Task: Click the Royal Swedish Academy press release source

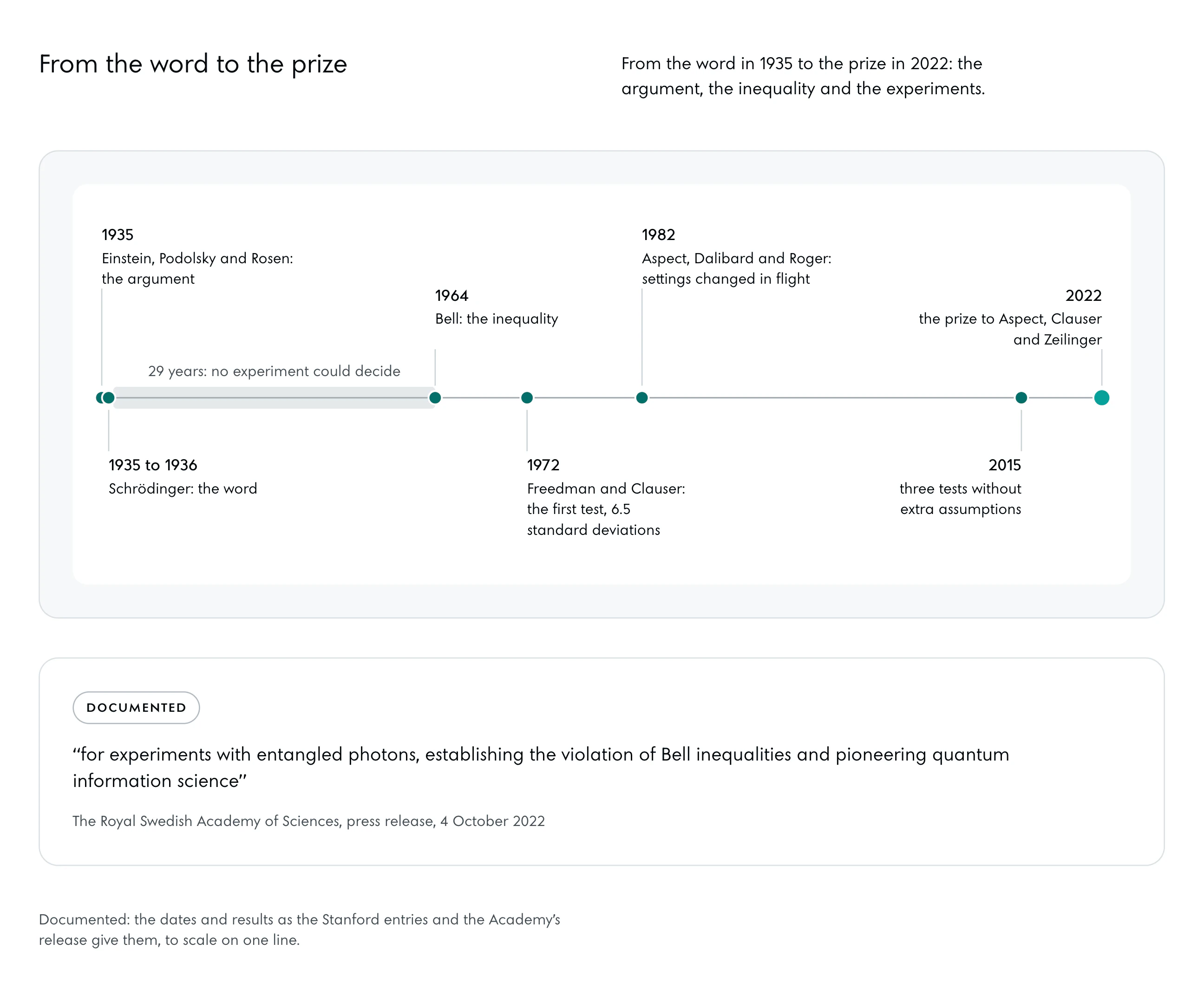Action: pyautogui.click(x=308, y=821)
